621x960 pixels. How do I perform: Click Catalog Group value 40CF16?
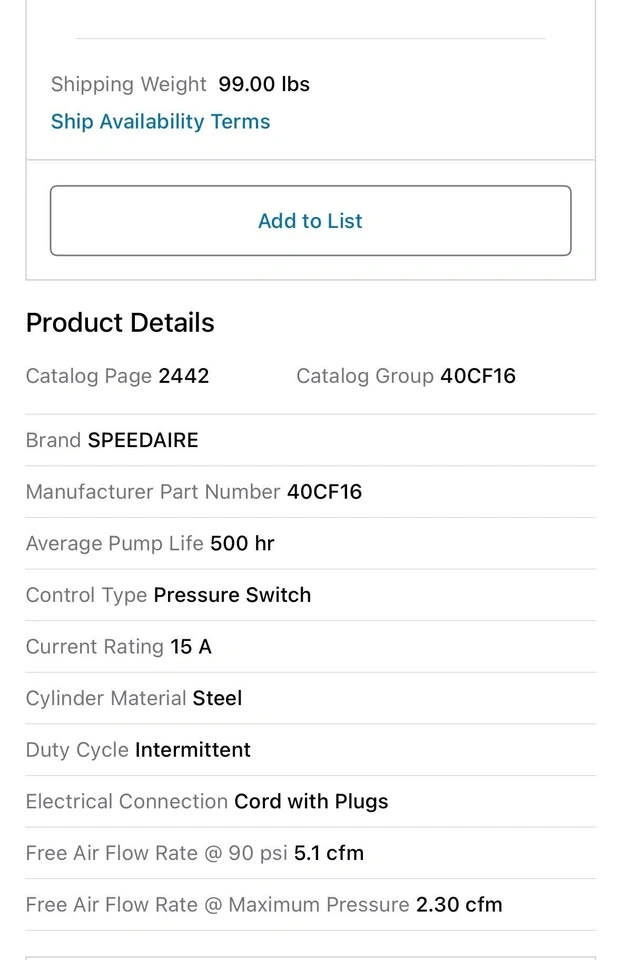tap(478, 375)
